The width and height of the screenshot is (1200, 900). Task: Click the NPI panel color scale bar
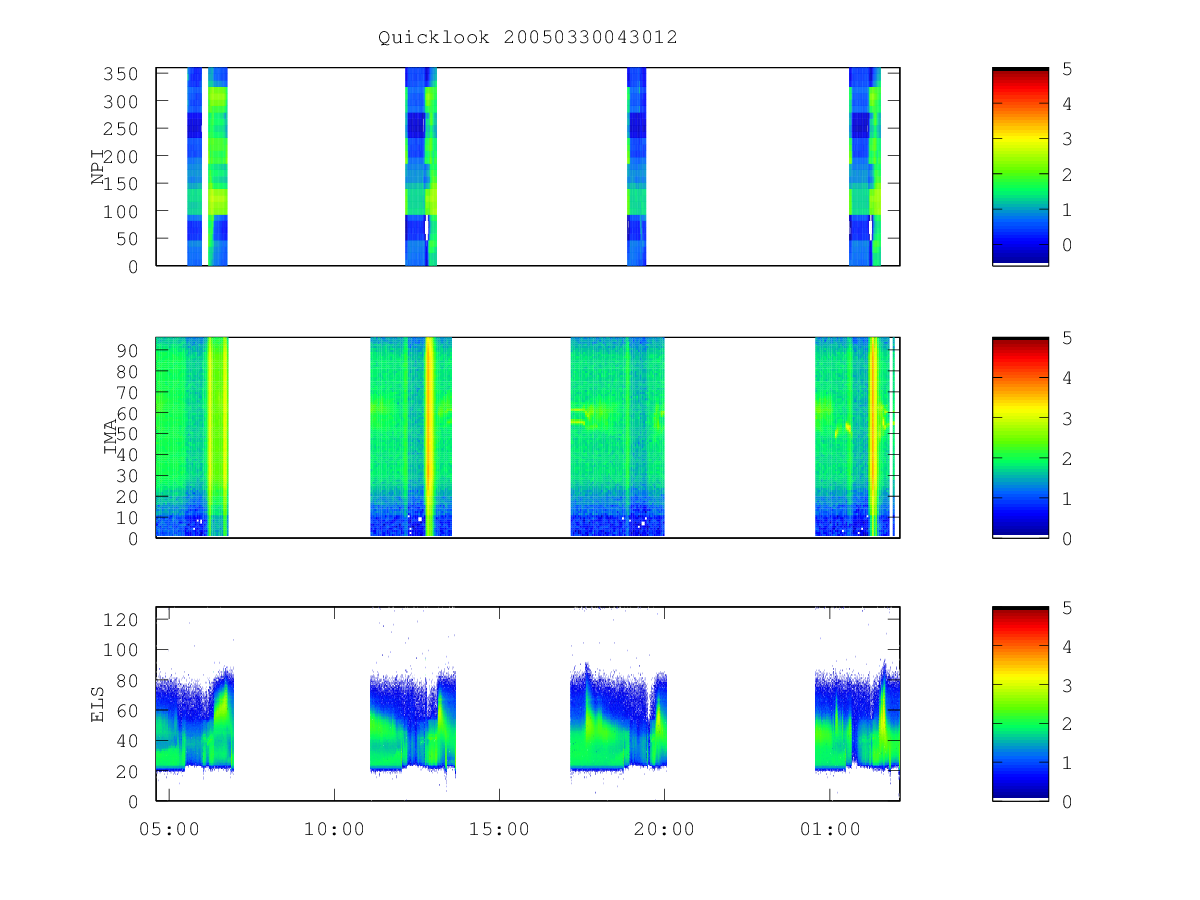1020,166
